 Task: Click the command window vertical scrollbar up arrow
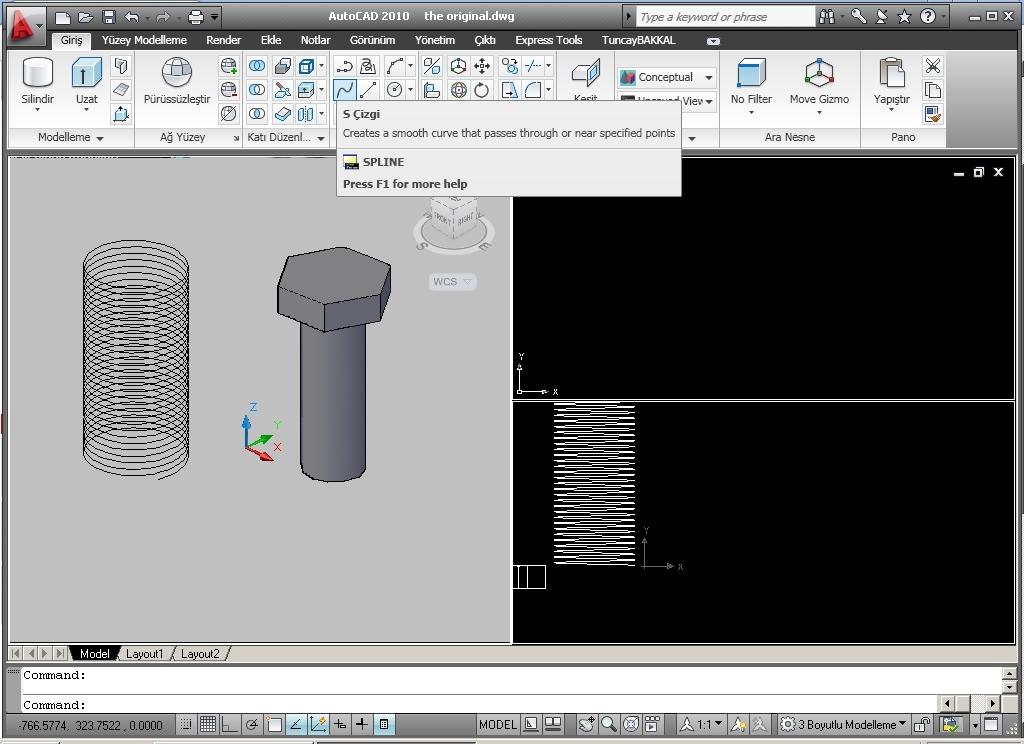[x=1010, y=673]
